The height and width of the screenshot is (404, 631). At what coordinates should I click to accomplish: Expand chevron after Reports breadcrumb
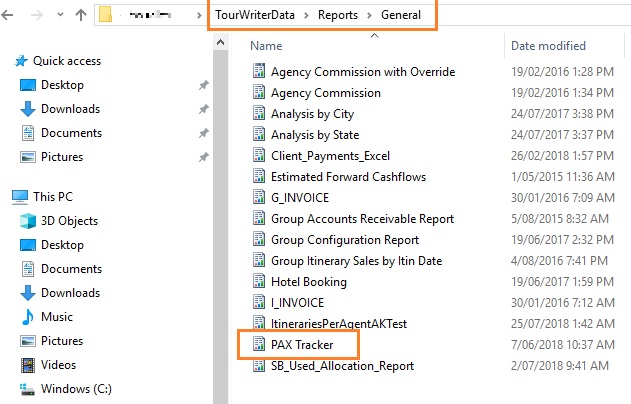pyautogui.click(x=369, y=15)
